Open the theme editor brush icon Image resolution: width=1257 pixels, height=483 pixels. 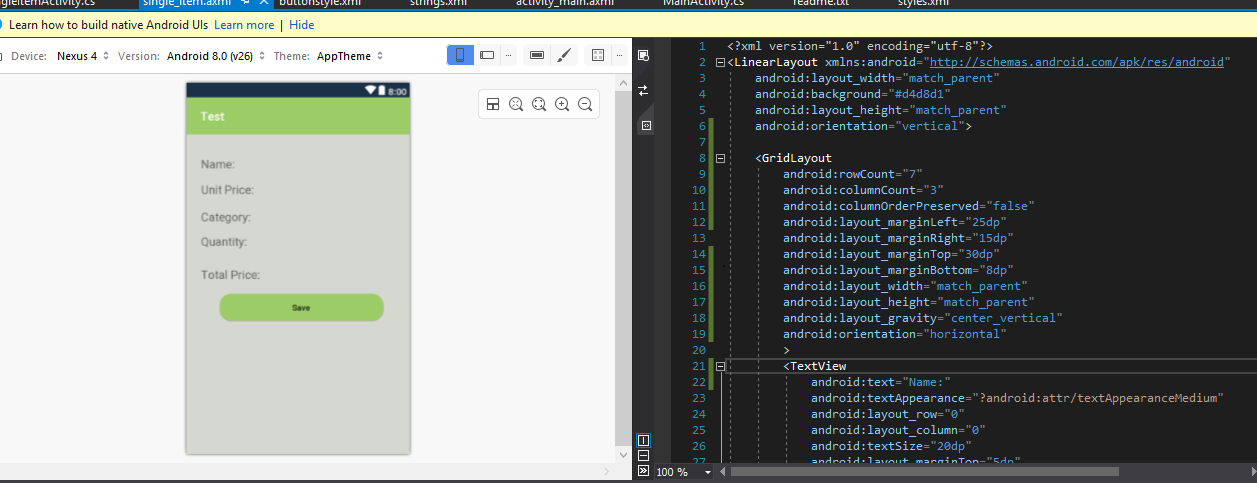563,55
